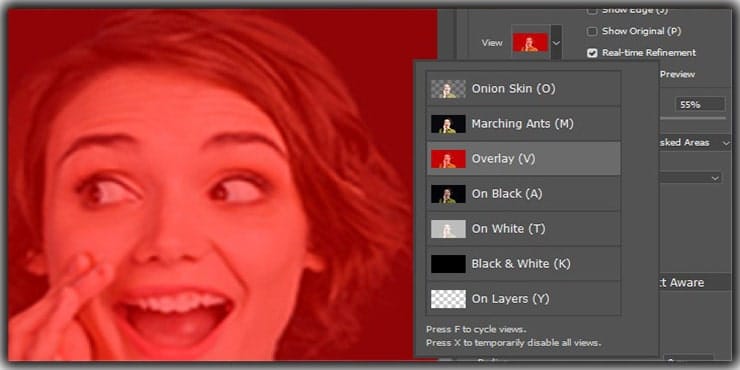Viewport: 740px width, 370px height.
Task: Open the View mode dropdown arrow
Action: click(556, 42)
